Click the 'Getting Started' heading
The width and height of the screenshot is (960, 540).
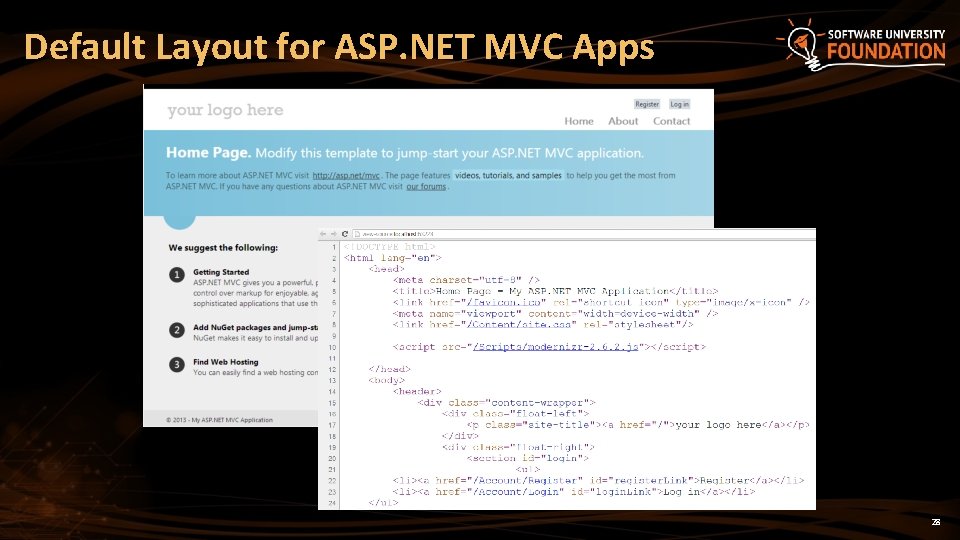pyautogui.click(x=221, y=272)
